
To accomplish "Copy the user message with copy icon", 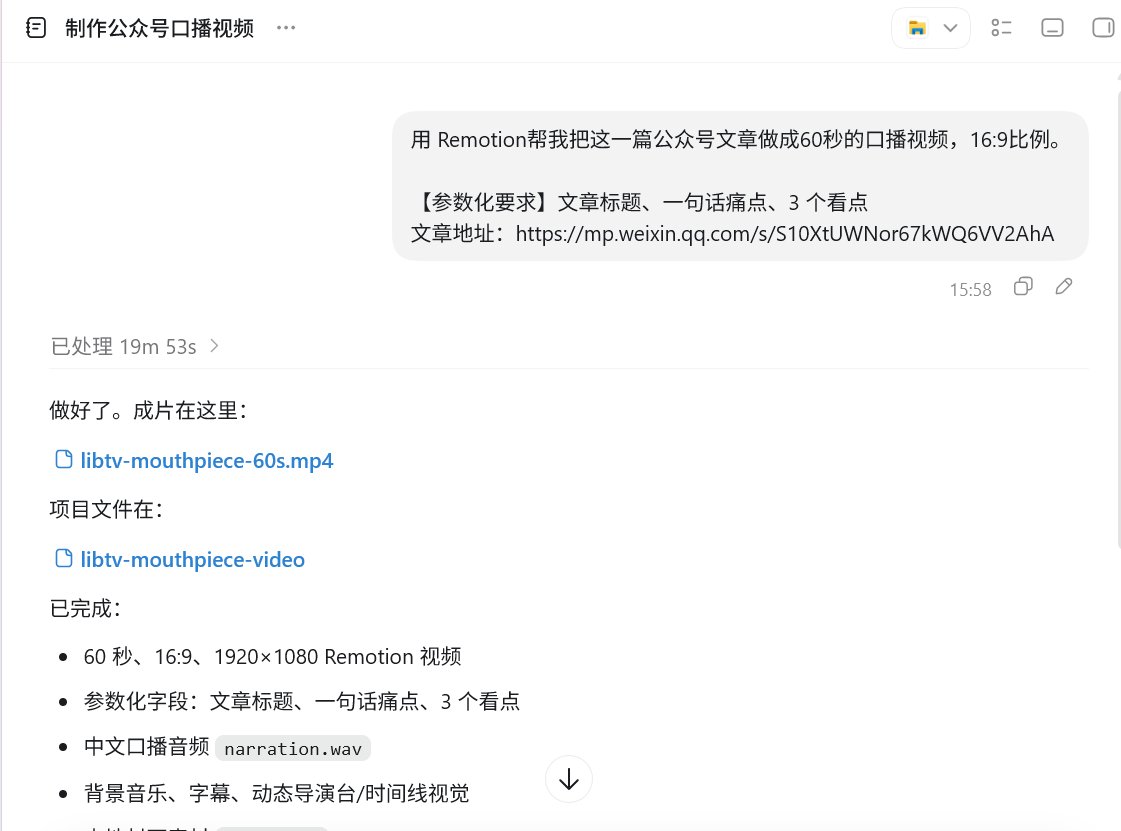I will point(1023,287).
